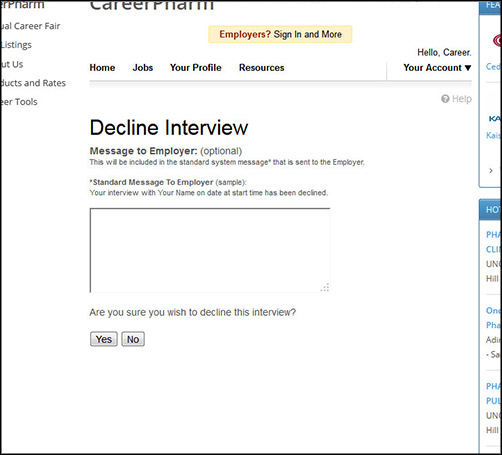Select the Resources menu item
Viewport: 502px width, 455px height.
(x=262, y=68)
